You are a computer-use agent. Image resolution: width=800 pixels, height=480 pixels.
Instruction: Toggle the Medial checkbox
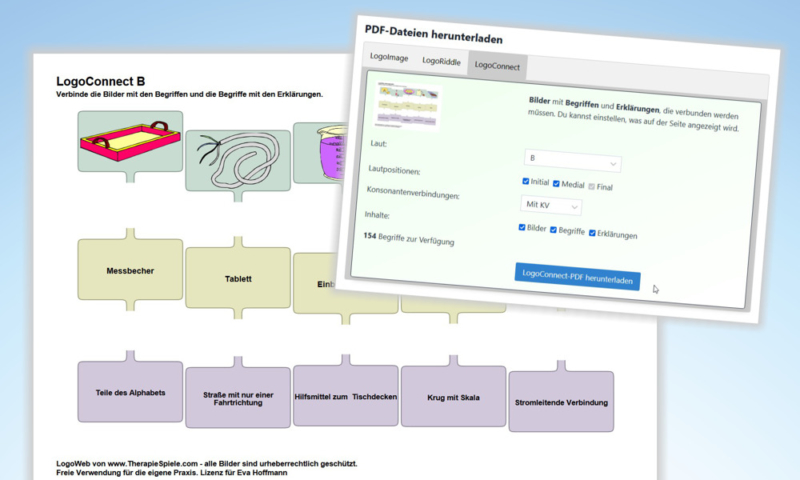[x=557, y=183]
